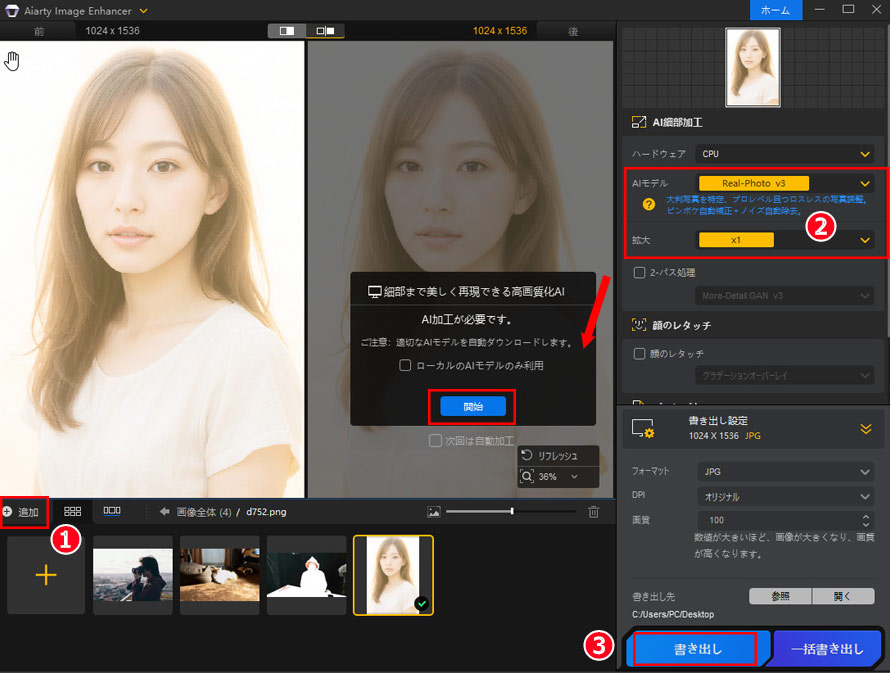890x673 pixels.
Task: Switch to split compare view mode
Action: pos(325,31)
